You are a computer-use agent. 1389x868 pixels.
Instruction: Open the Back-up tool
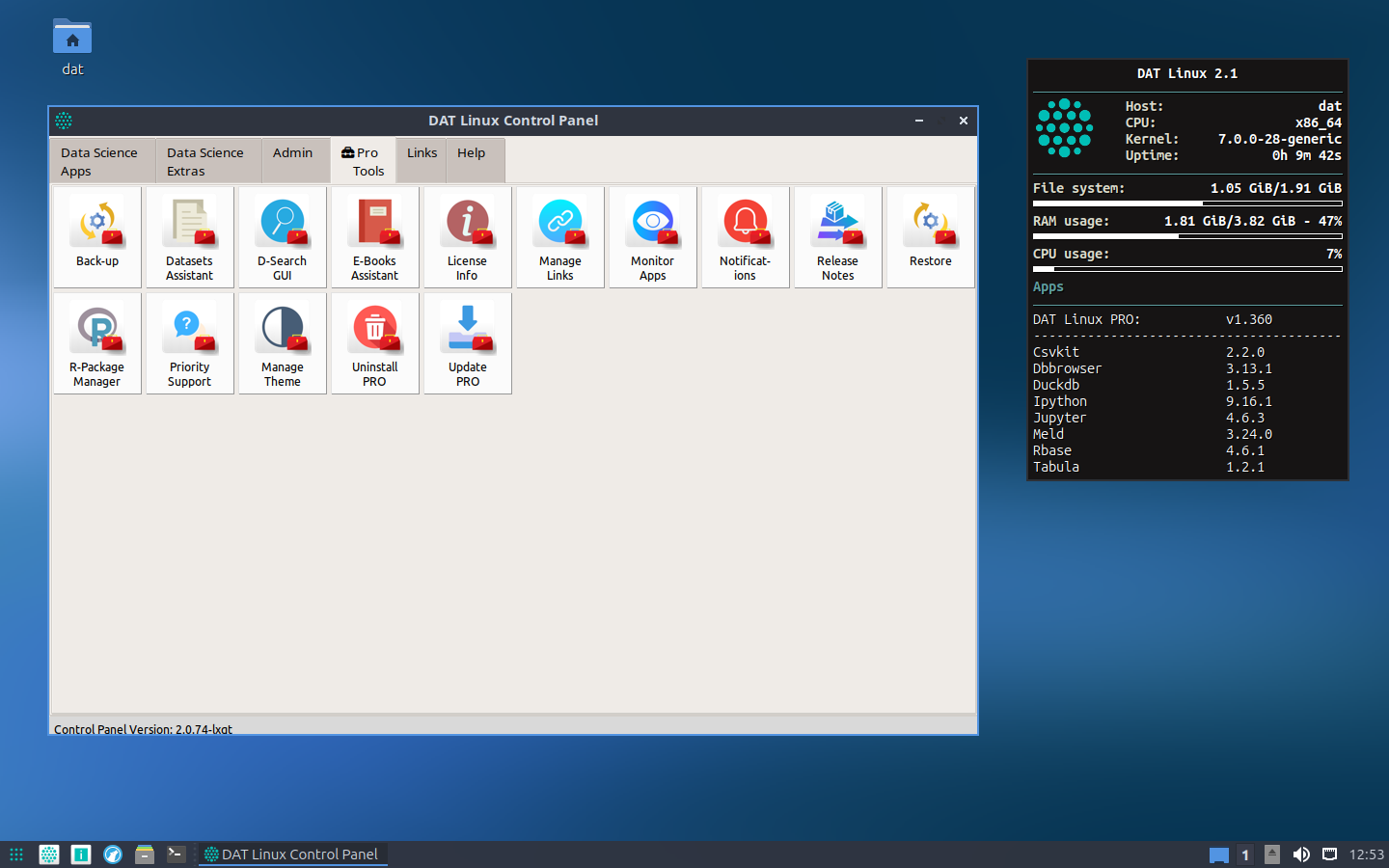pos(97,237)
